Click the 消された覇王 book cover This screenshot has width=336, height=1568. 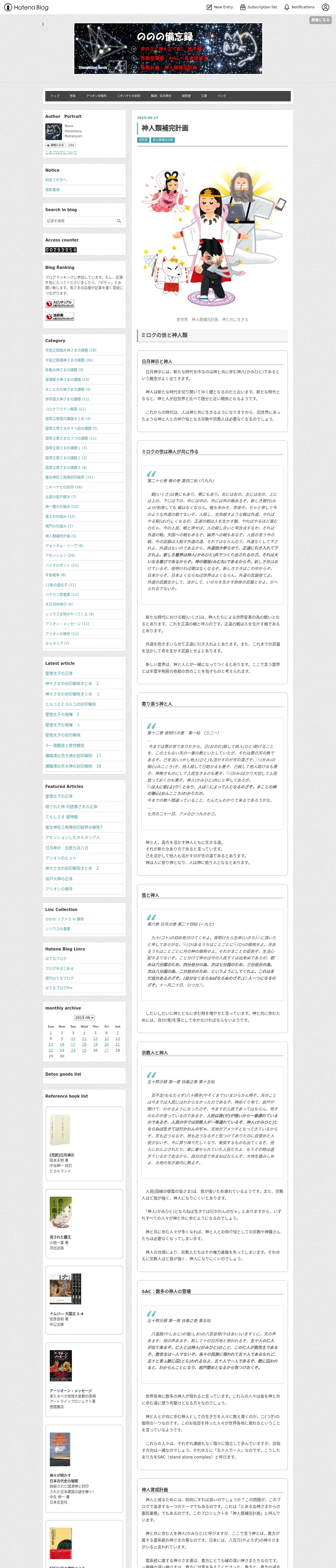tap(60, 1213)
